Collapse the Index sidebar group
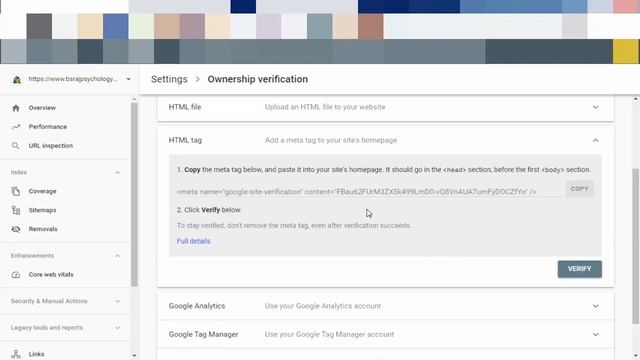Image resolution: width=640 pixels, height=360 pixels. (x=118, y=173)
